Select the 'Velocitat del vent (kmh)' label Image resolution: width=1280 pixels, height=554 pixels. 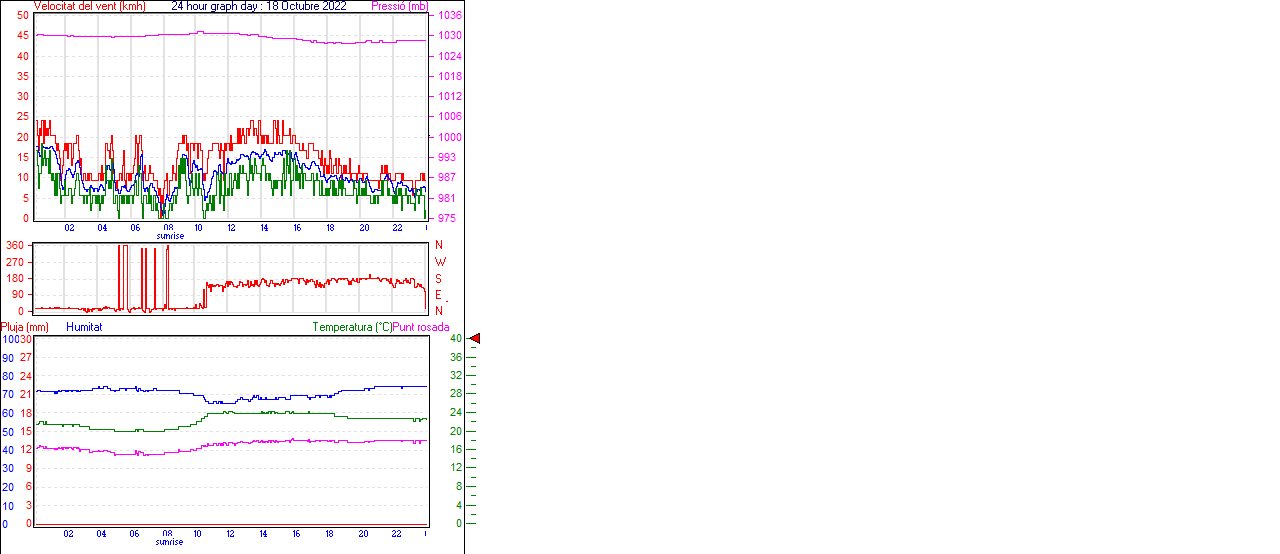[x=90, y=6]
